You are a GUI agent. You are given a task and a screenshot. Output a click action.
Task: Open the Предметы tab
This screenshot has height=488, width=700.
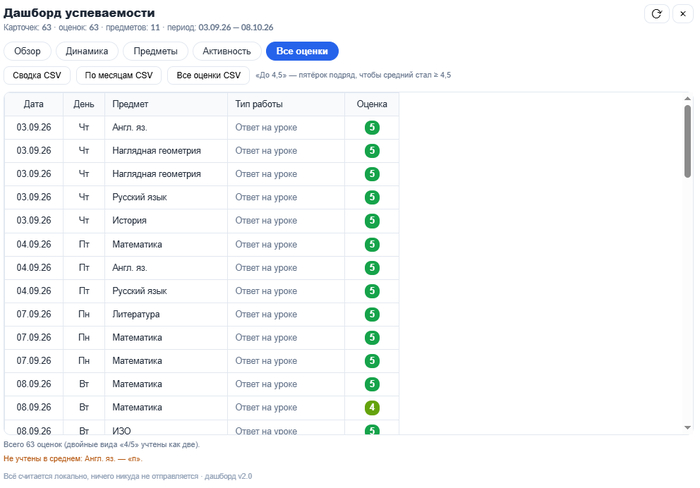pos(155,51)
